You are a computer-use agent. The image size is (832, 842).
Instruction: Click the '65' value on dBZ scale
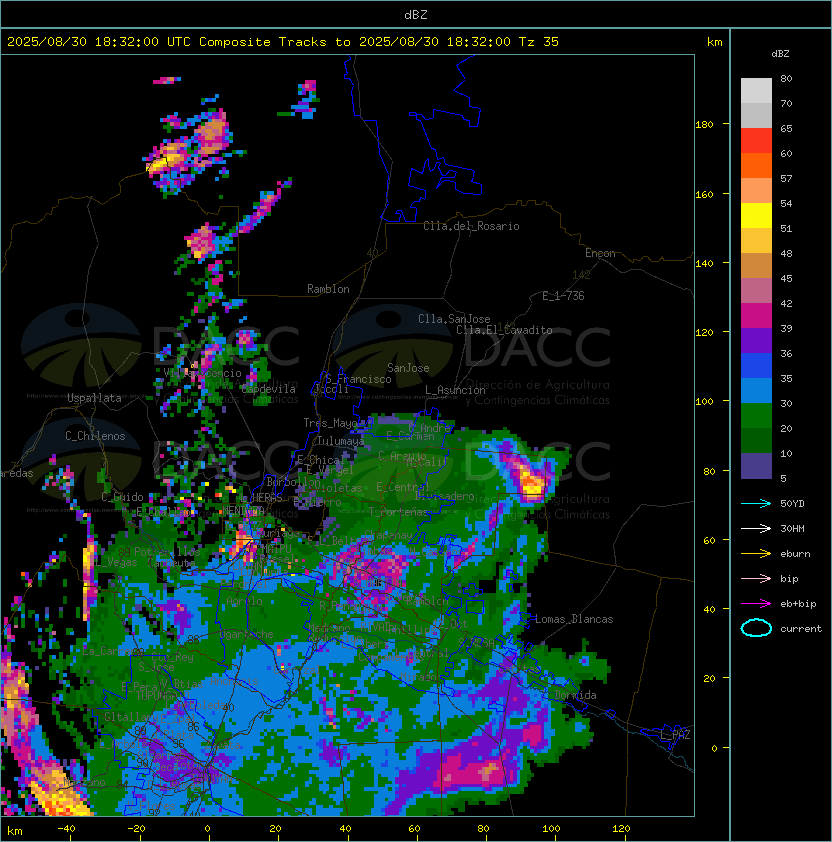pos(786,128)
